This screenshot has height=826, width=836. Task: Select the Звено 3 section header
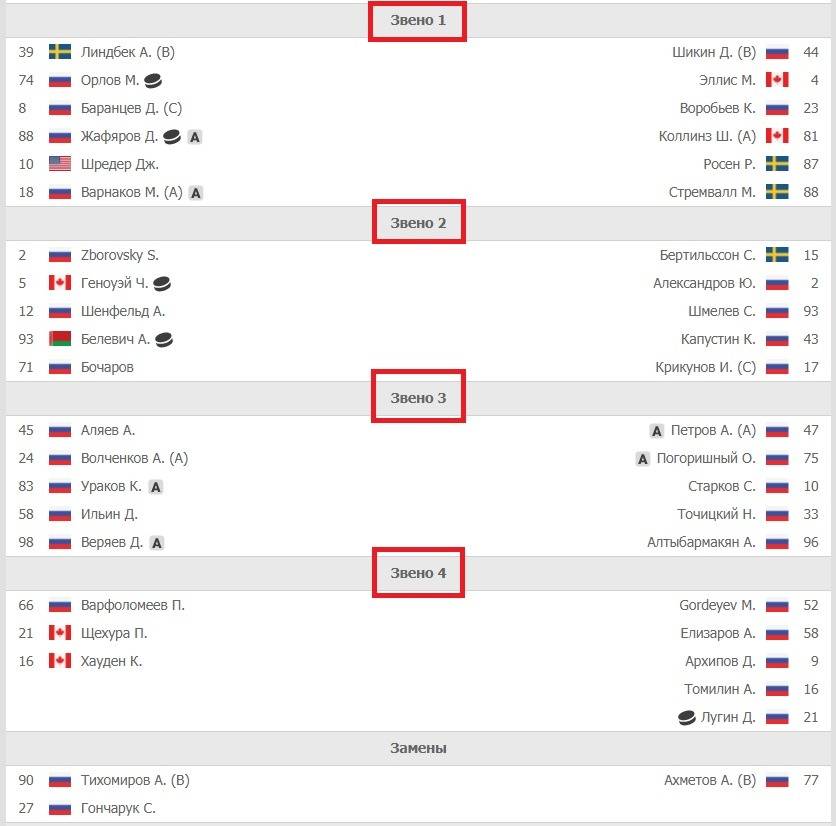[x=418, y=398]
